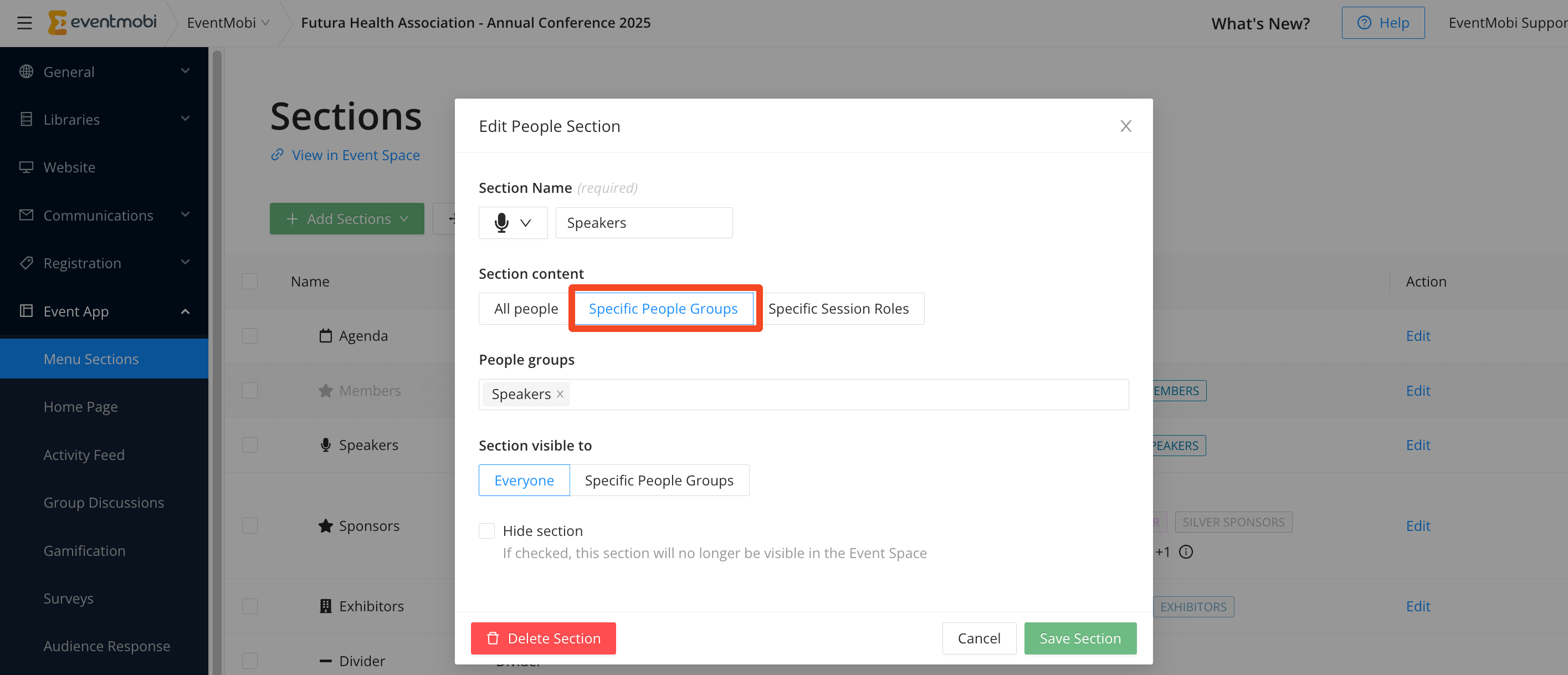Click the General globe icon in sidebar
The image size is (1568, 675).
[x=26, y=71]
